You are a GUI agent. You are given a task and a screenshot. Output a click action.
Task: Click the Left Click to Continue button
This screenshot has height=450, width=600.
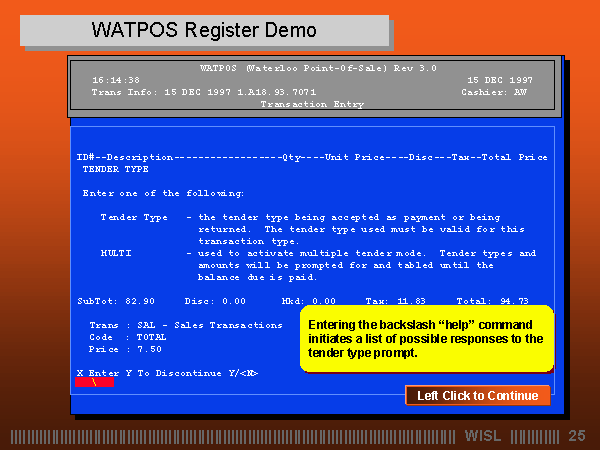tap(477, 395)
